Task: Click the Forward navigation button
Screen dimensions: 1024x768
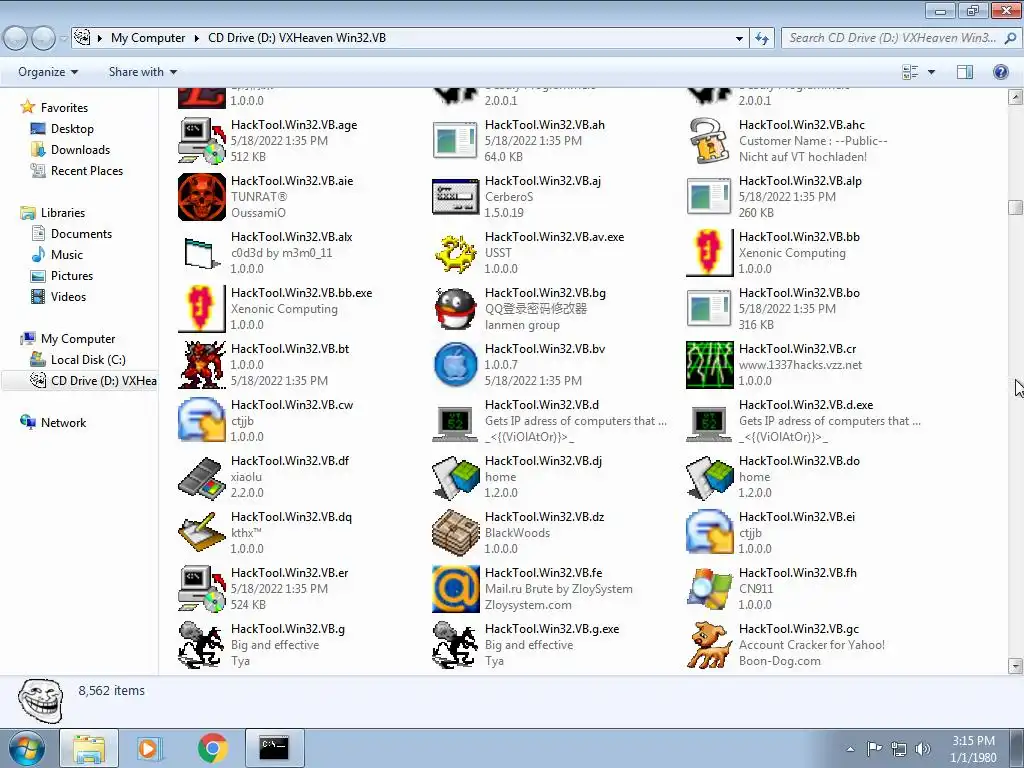Action: 43,39
